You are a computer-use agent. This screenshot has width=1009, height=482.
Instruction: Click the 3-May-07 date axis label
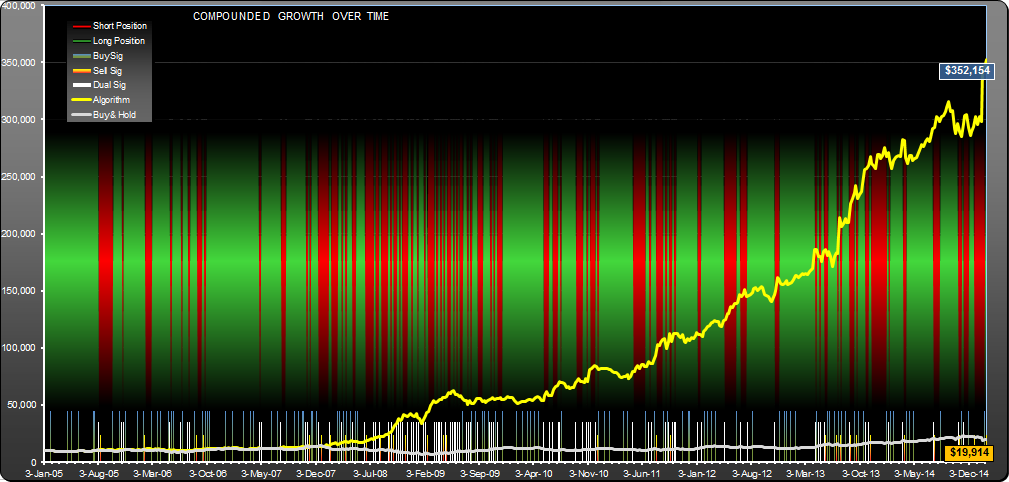pos(261,472)
